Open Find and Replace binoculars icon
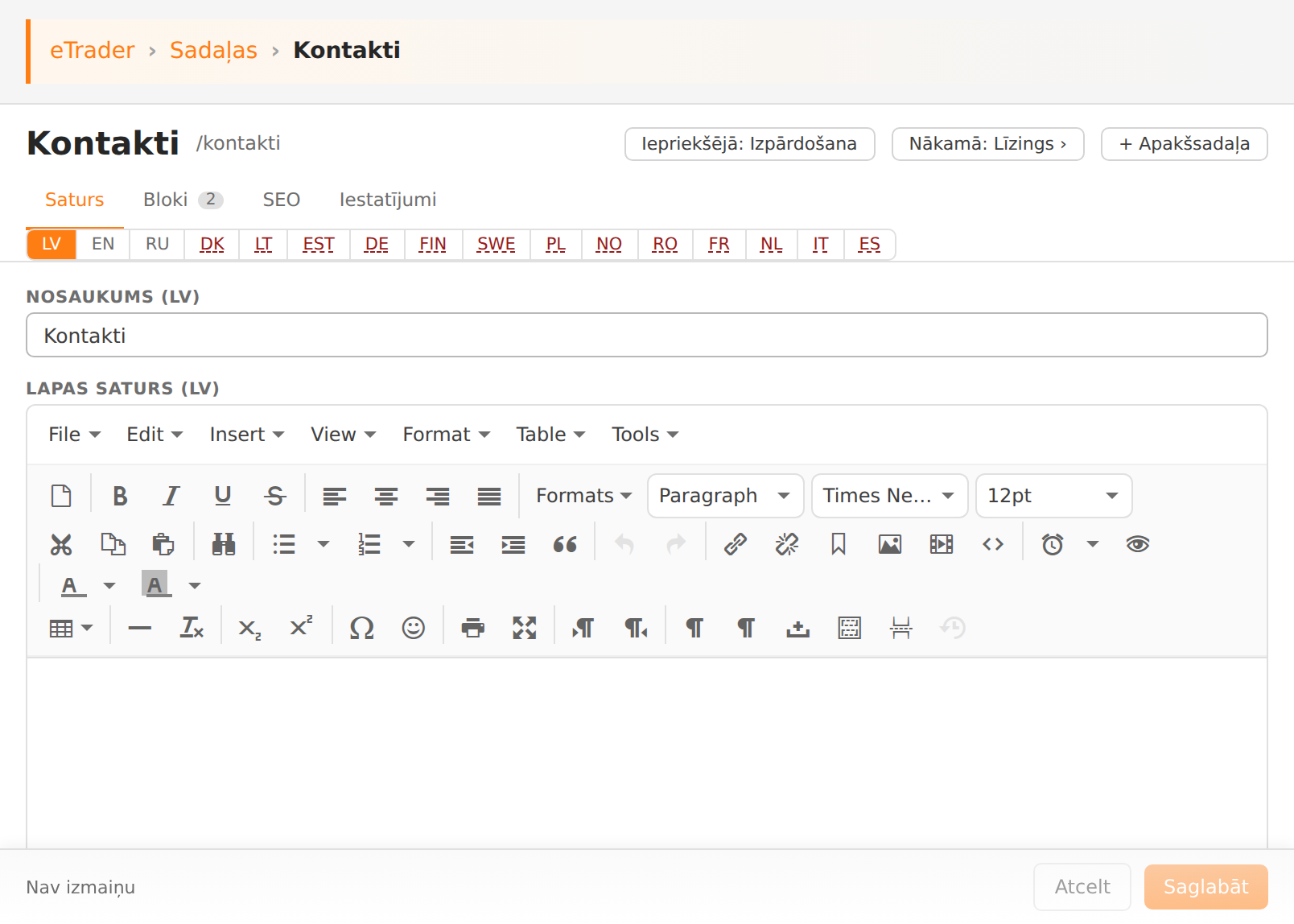The image size is (1294, 924). click(224, 545)
